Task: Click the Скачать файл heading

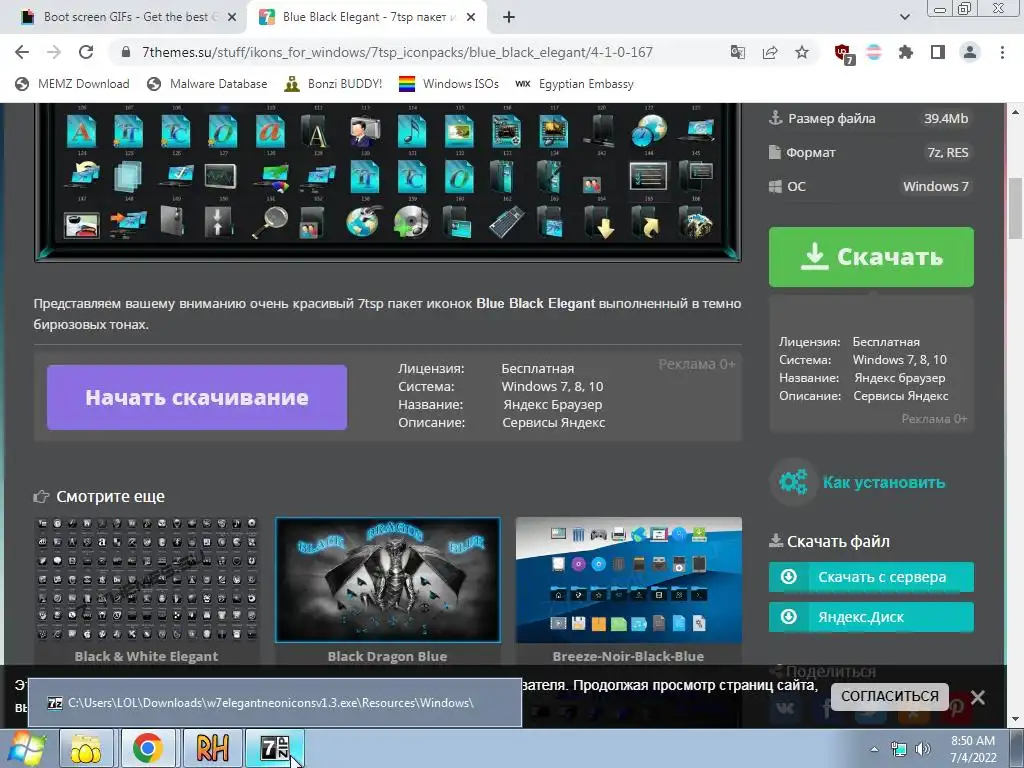Action: (x=839, y=541)
